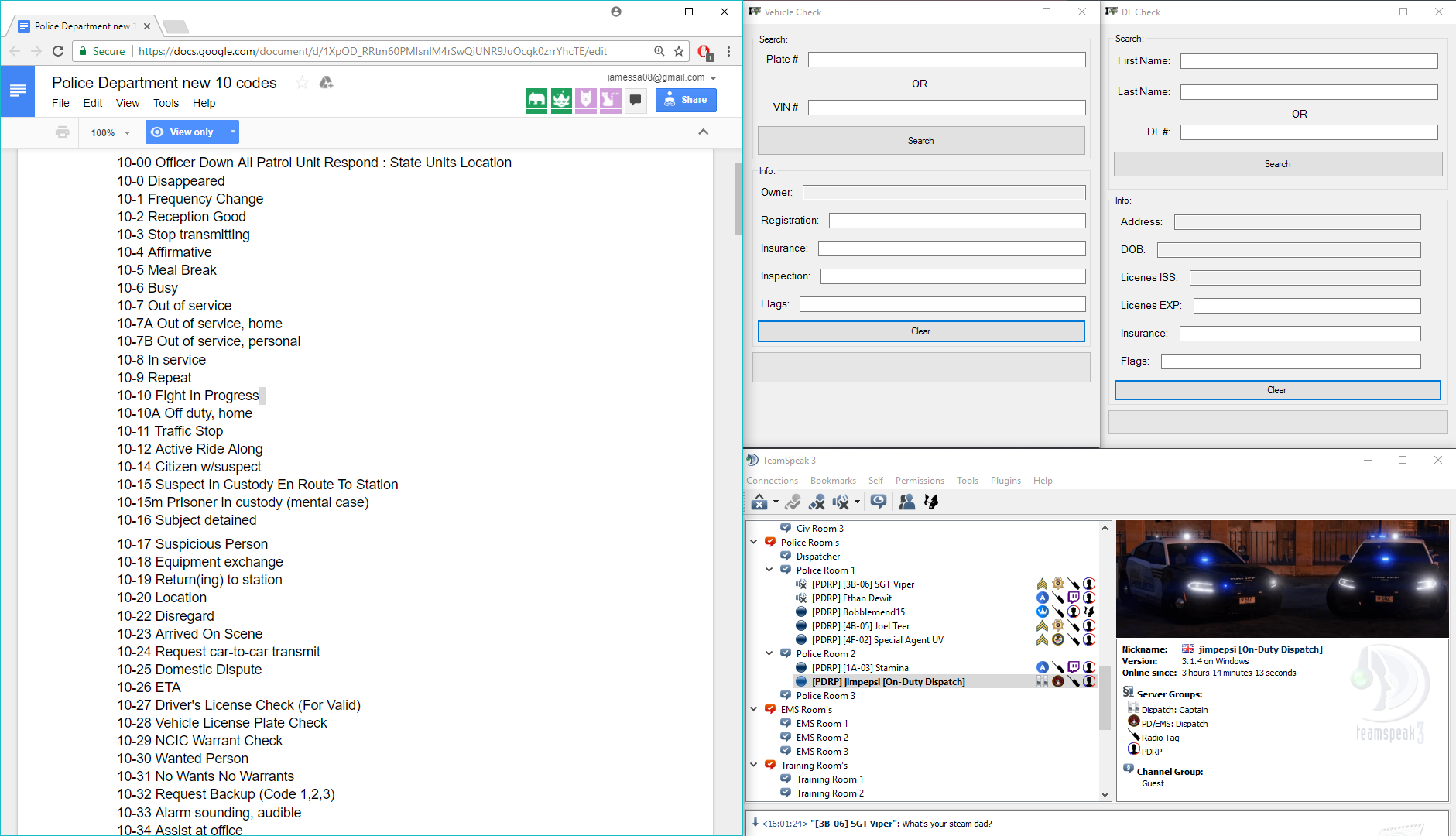
Task: Click the first purple collaborator avatar
Action: coord(586,100)
